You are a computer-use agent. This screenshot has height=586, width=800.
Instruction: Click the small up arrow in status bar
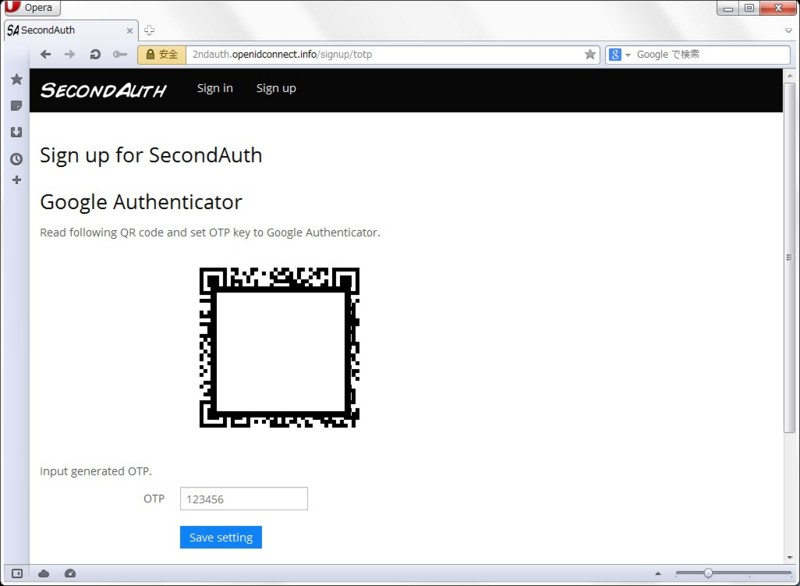[658, 574]
